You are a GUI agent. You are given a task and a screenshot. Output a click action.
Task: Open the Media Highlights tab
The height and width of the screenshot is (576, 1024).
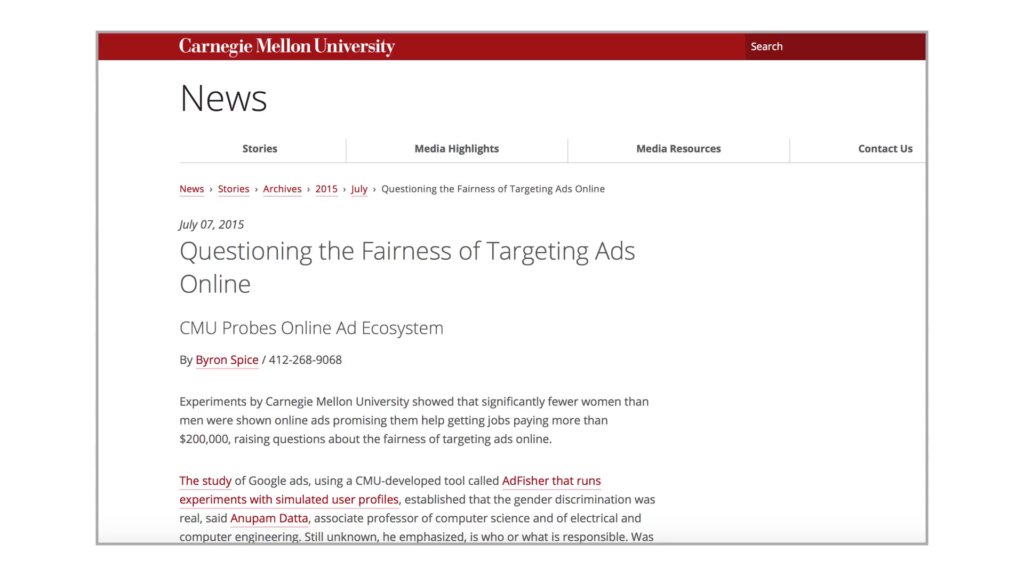tap(456, 149)
